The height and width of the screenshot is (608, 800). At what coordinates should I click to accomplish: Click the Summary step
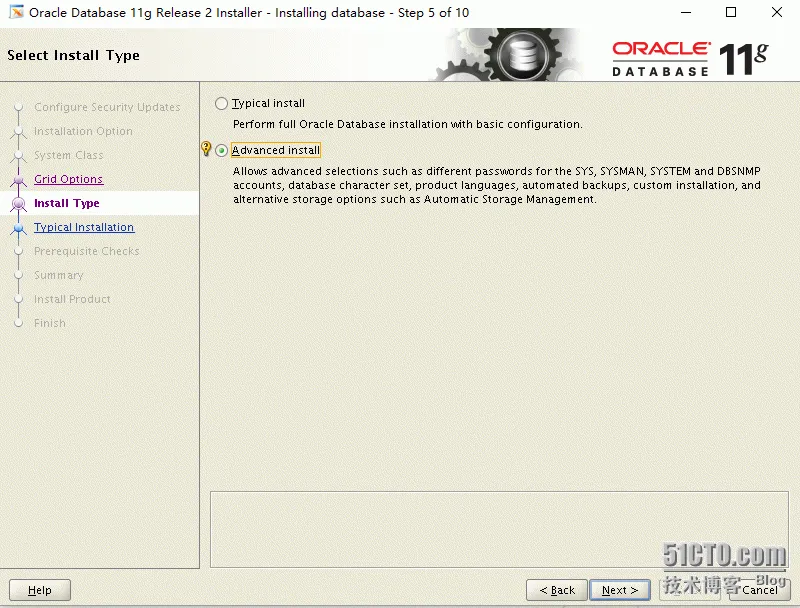tap(58, 275)
